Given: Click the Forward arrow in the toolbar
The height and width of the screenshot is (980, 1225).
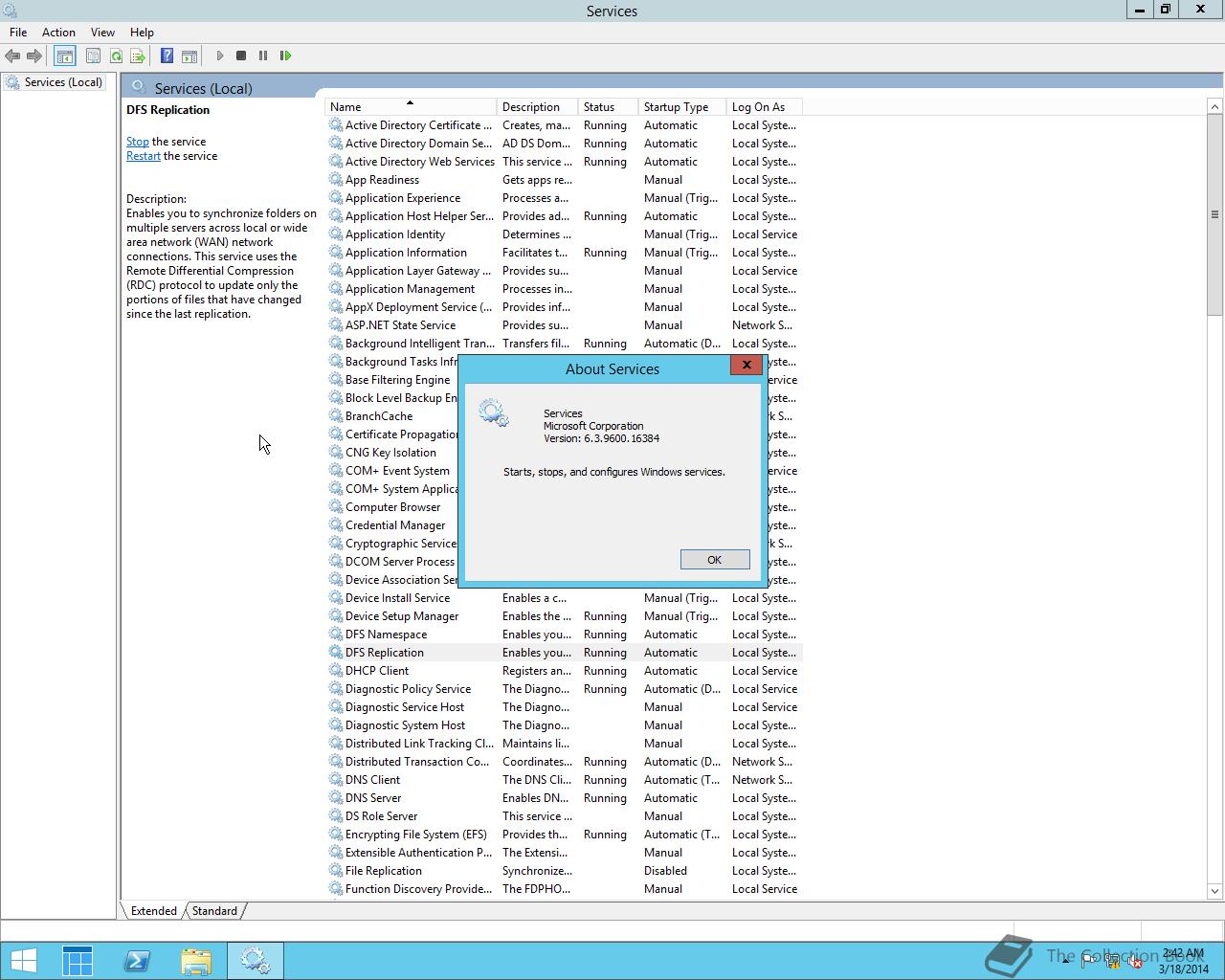Looking at the screenshot, I should click(34, 56).
